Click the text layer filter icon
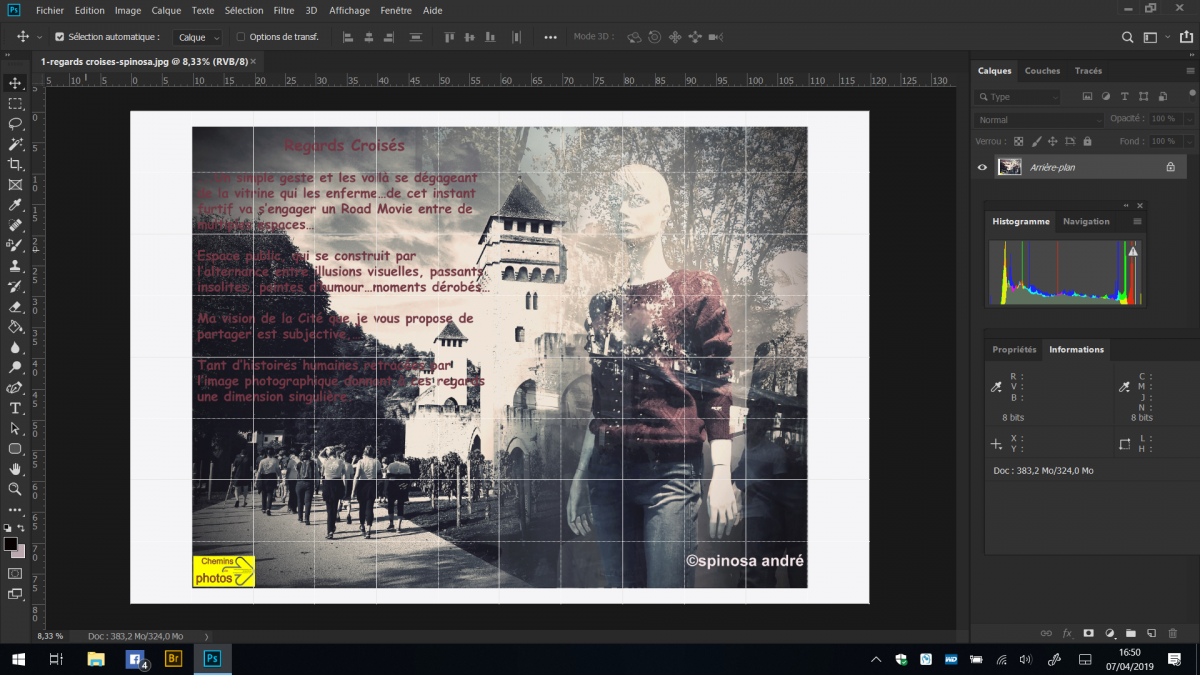This screenshot has width=1200, height=675. click(x=1124, y=97)
